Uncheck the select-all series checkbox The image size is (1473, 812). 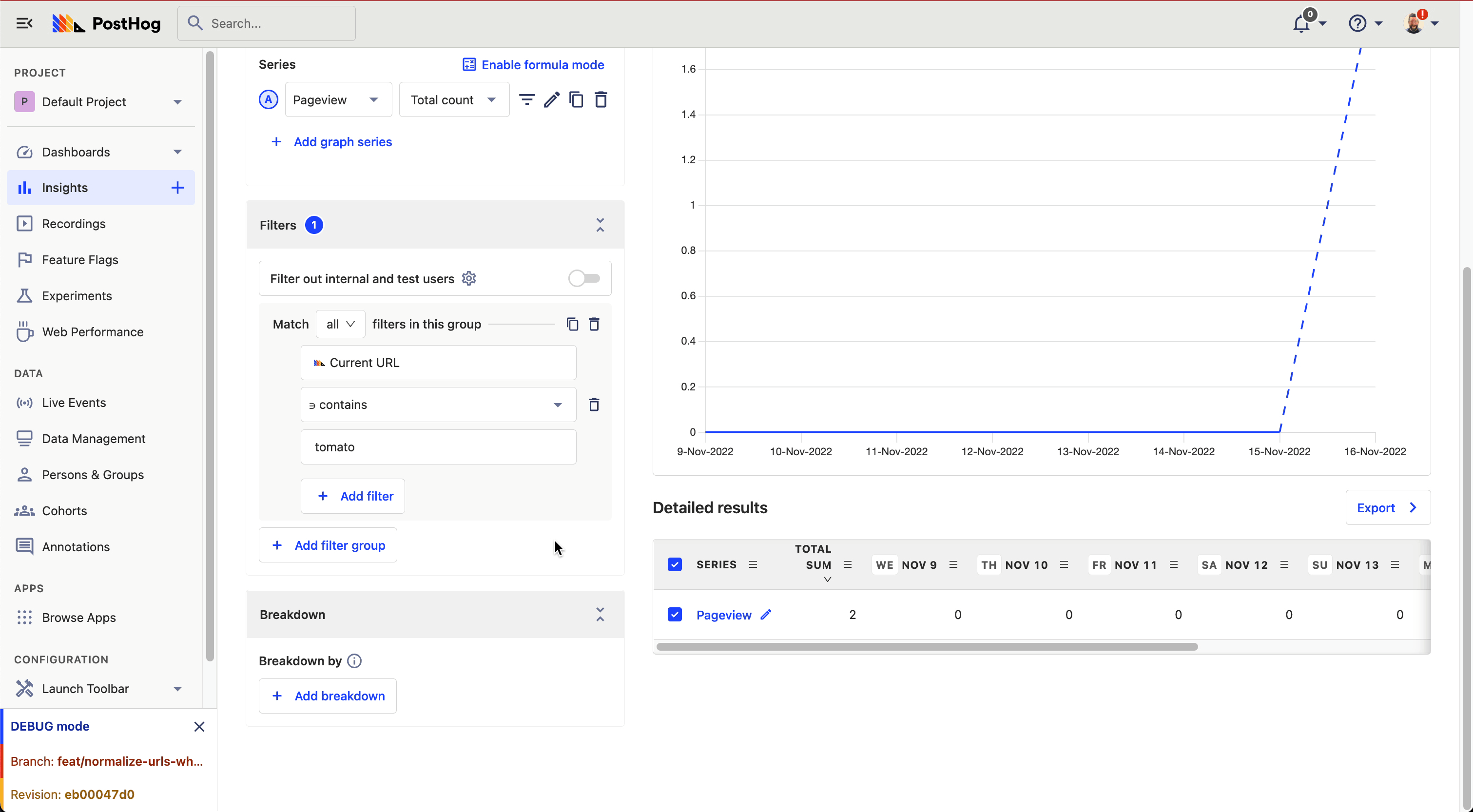(675, 564)
